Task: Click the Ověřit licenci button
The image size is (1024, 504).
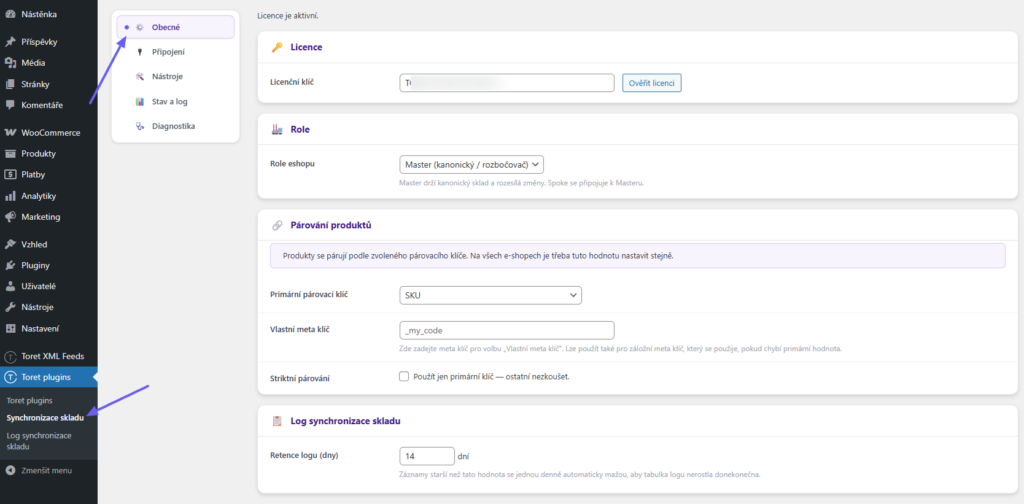Action: click(652, 83)
